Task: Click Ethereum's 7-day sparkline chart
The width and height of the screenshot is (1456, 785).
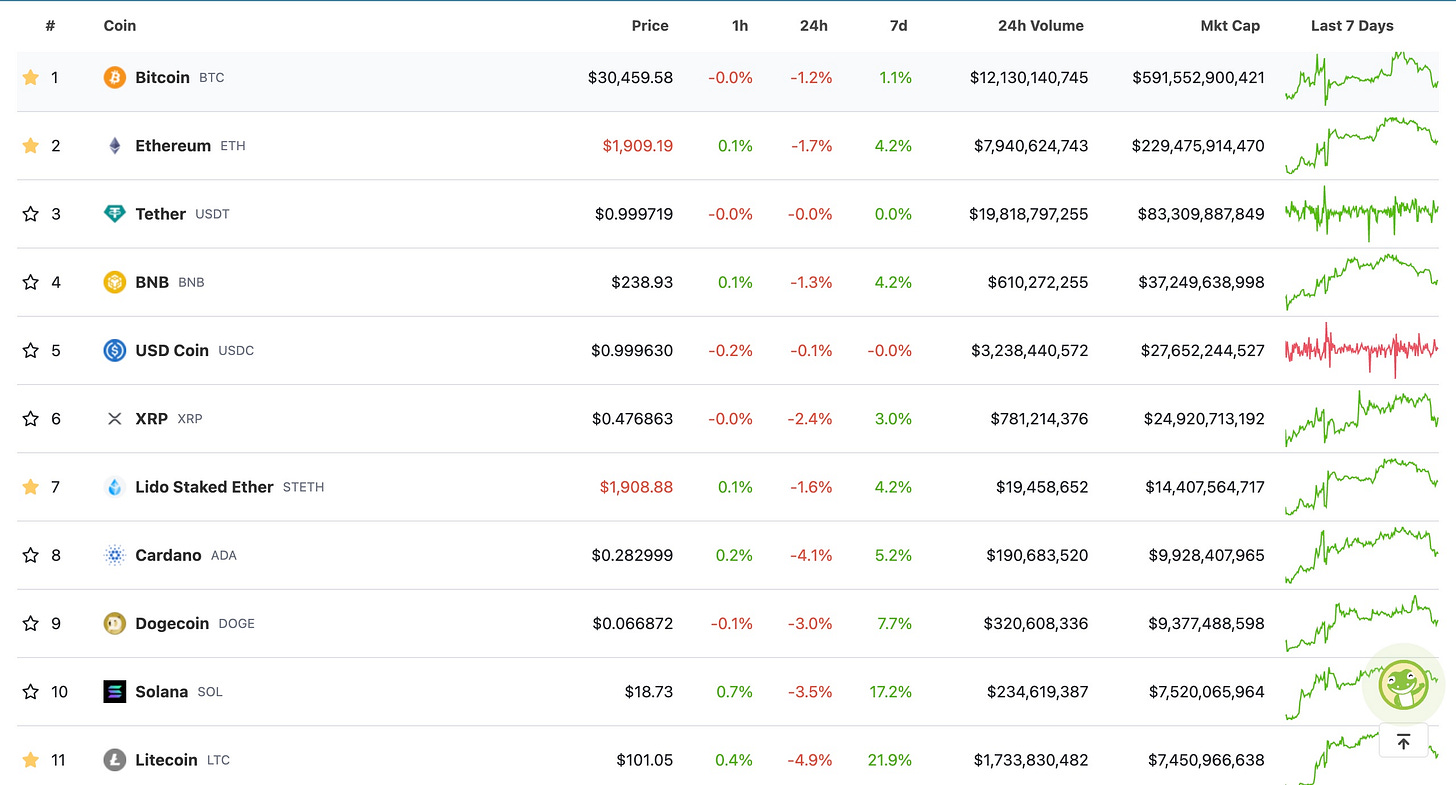Action: pyautogui.click(x=1361, y=146)
